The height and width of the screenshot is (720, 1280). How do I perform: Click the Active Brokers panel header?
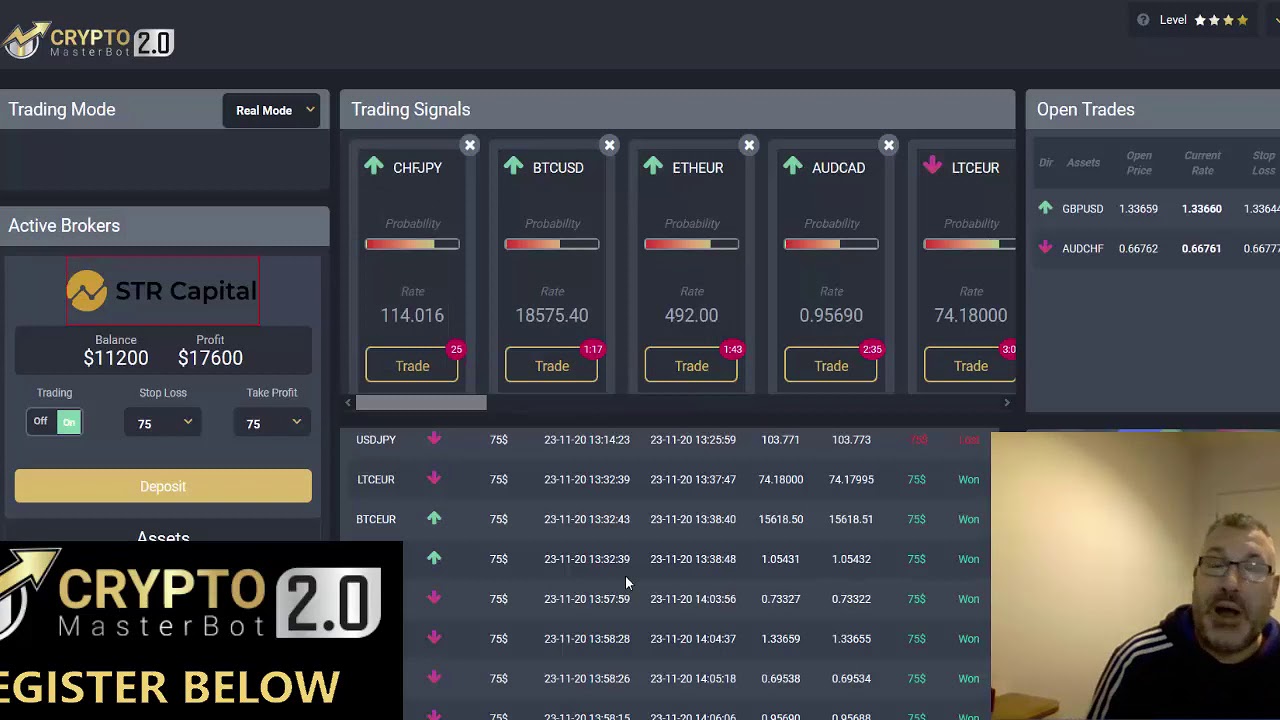pos(164,226)
